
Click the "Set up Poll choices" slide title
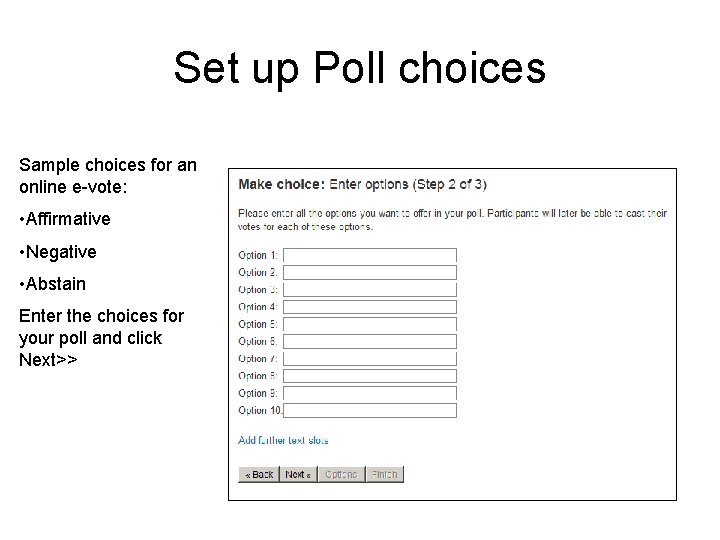click(360, 68)
